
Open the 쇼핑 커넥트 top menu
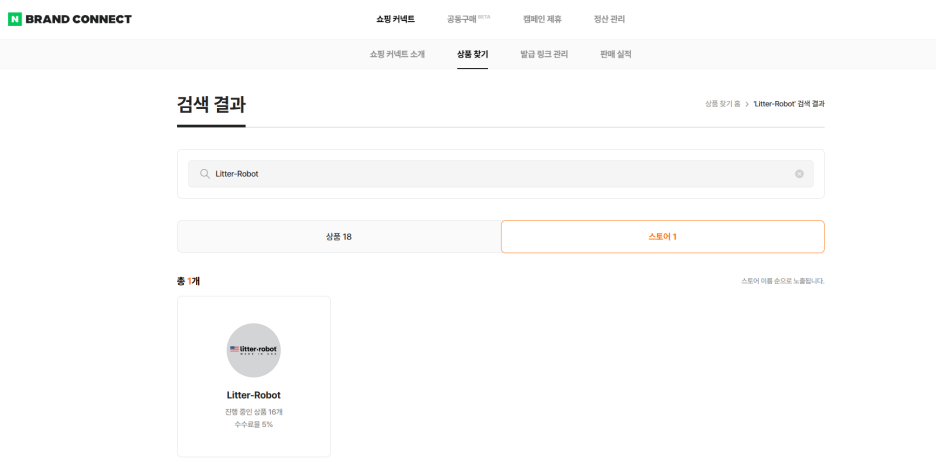pyautogui.click(x=395, y=19)
